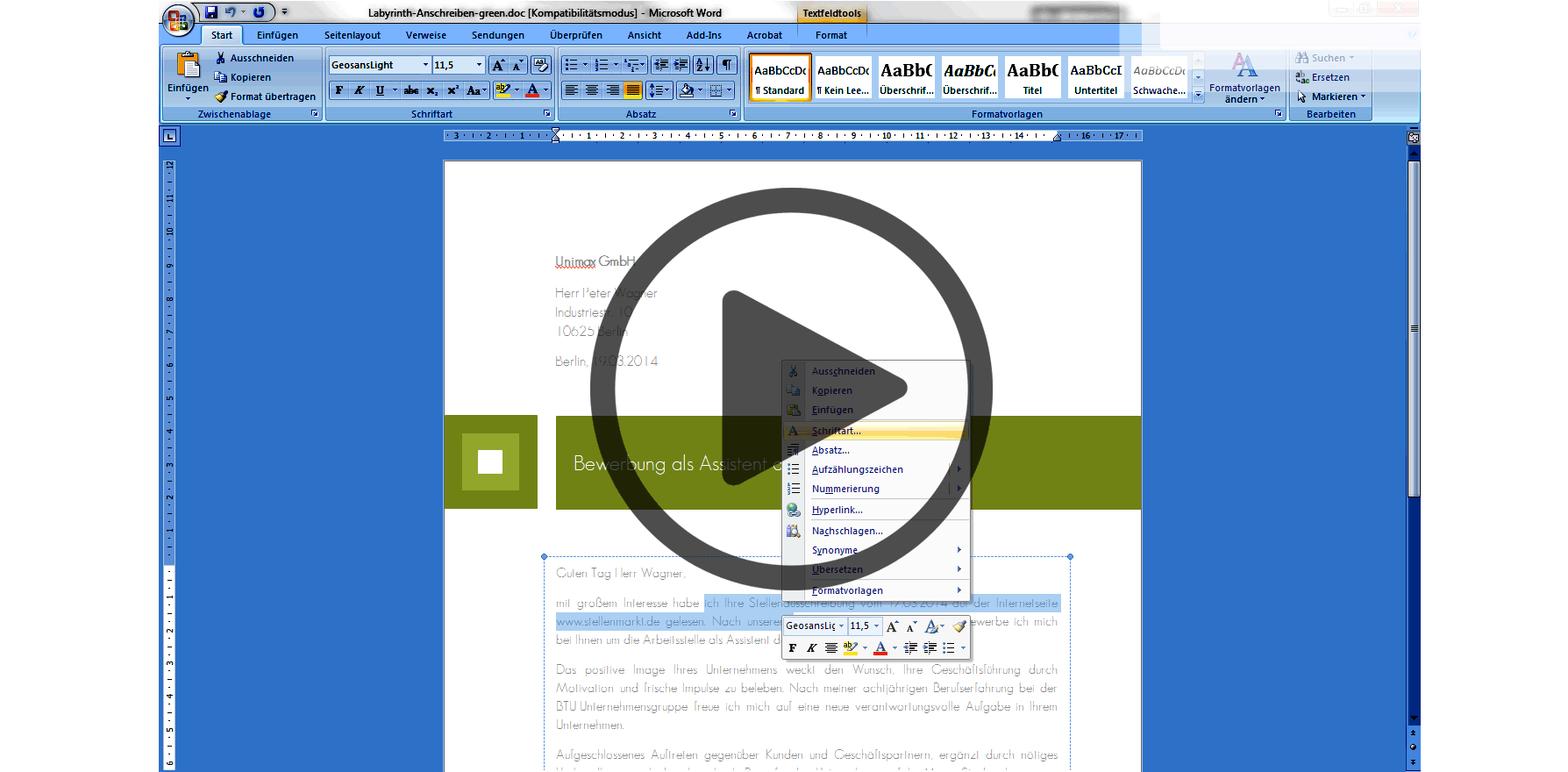This screenshot has height=772, width=1568.
Task: Select the Titel style in Formatvorlagen gallery
Action: (x=1032, y=78)
